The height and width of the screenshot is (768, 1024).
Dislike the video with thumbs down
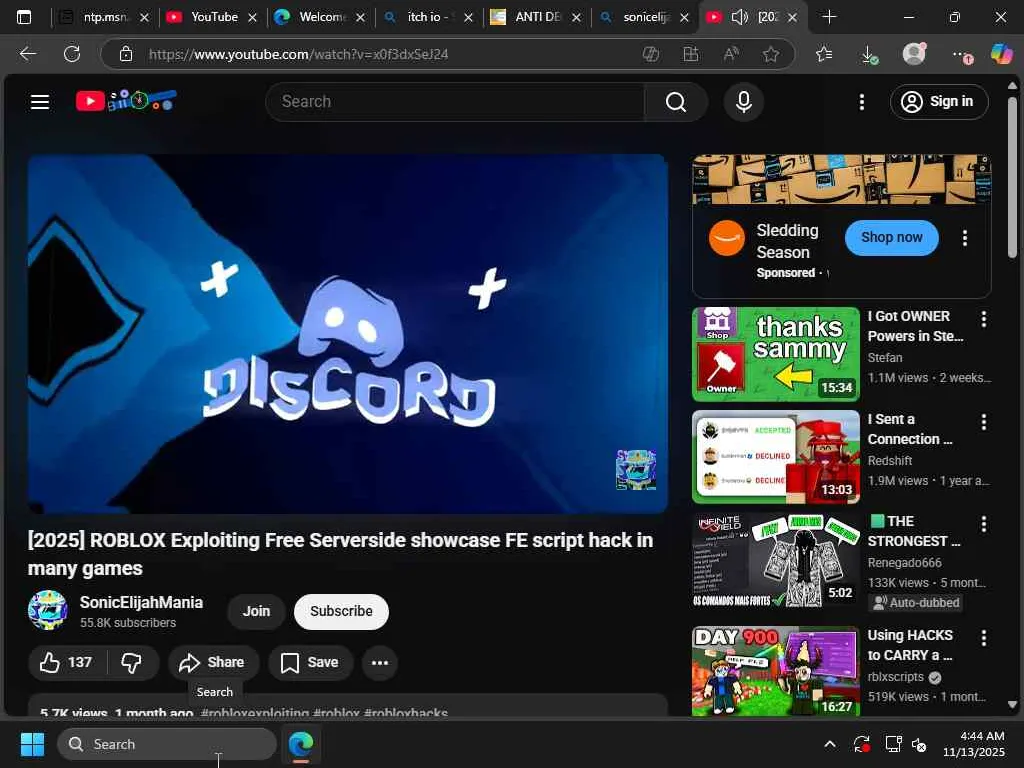tap(132, 662)
